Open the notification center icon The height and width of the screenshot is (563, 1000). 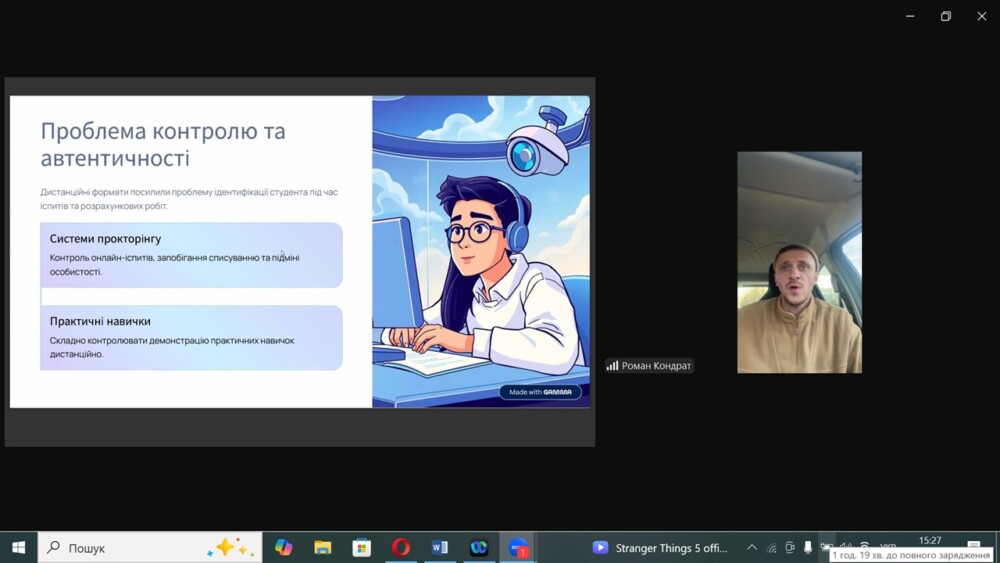point(974,546)
